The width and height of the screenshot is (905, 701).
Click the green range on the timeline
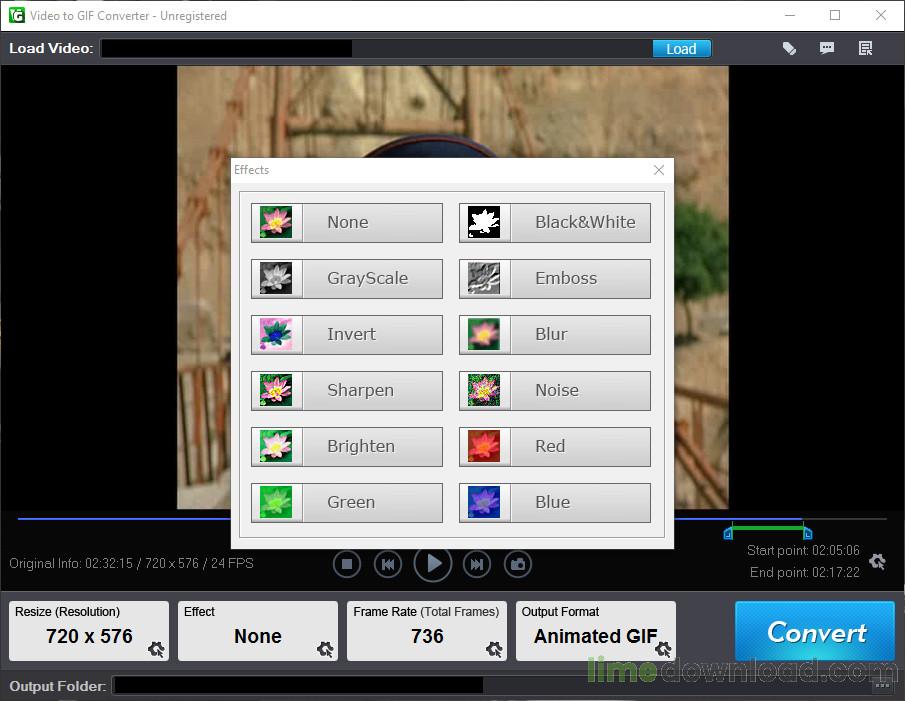pyautogui.click(x=767, y=526)
